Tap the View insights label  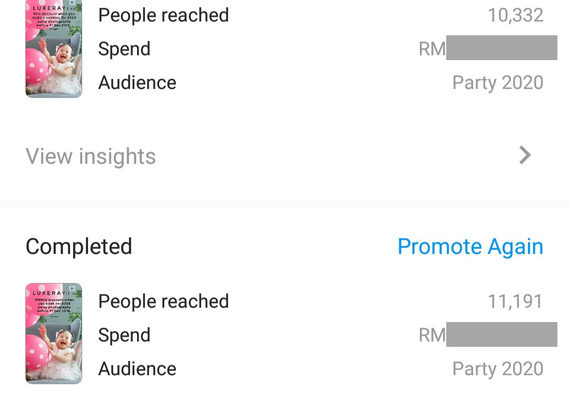pos(91,157)
